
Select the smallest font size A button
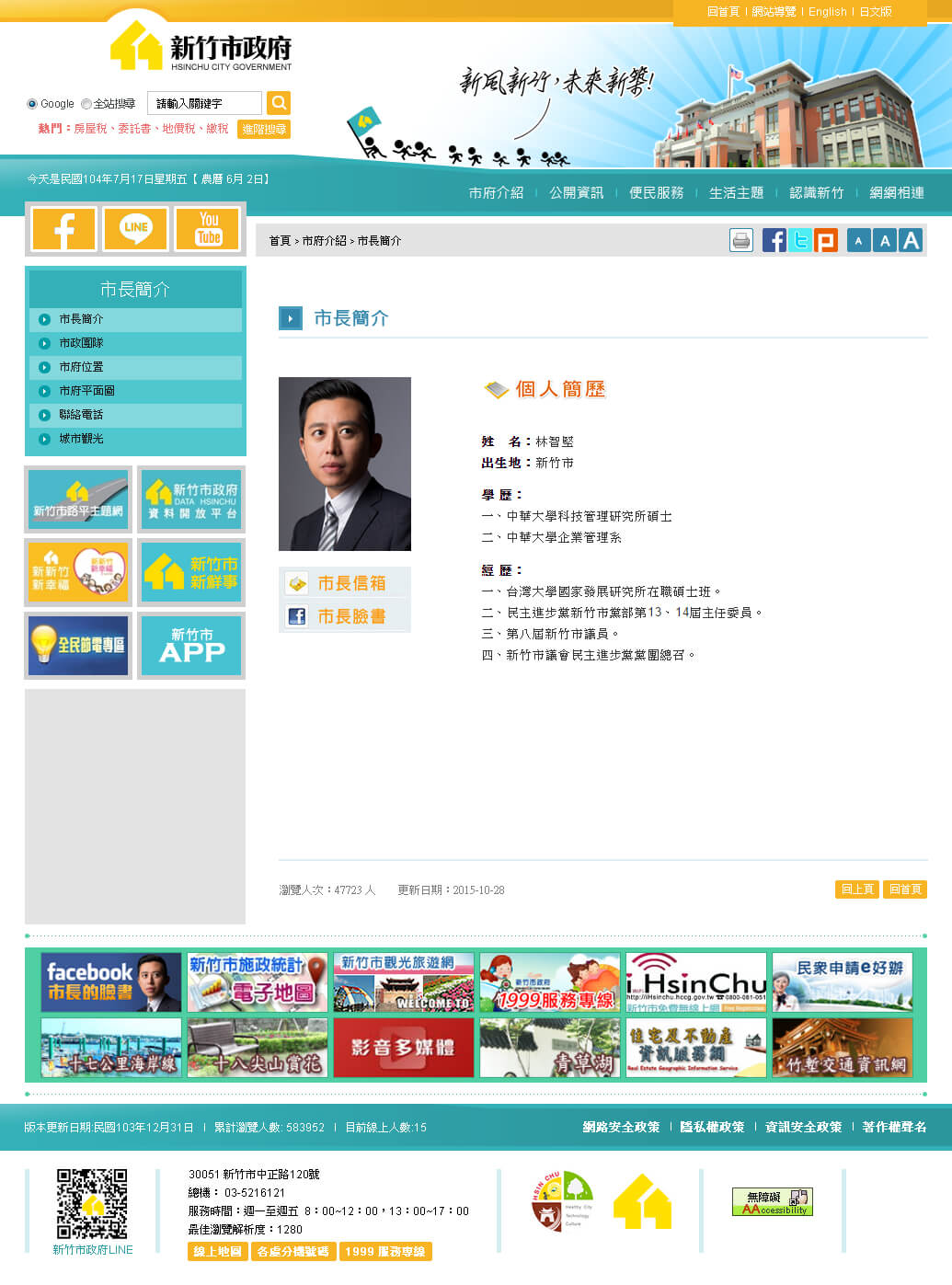coord(858,241)
